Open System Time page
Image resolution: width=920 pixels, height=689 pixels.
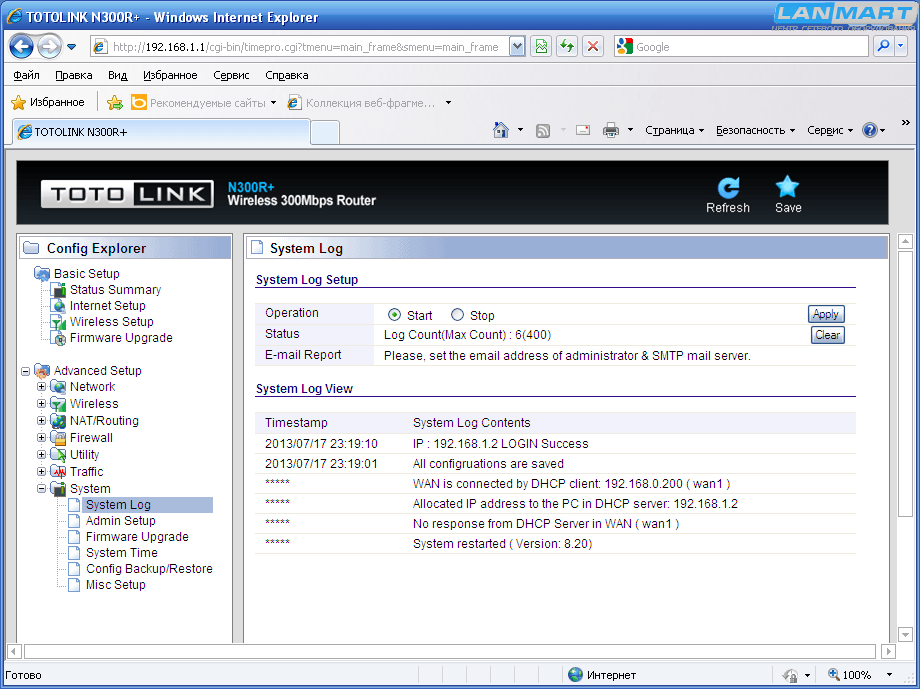(121, 553)
